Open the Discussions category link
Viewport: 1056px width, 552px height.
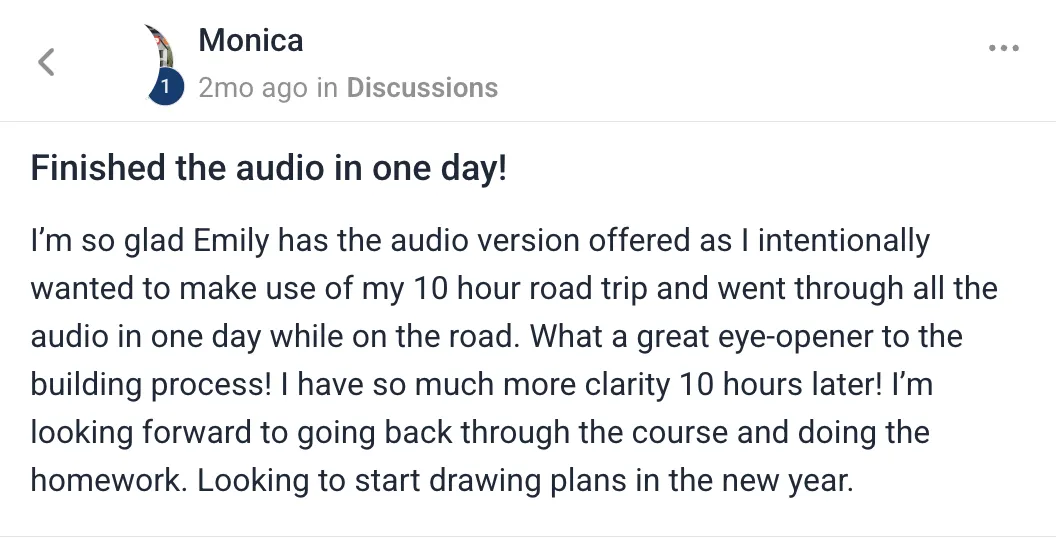pyautogui.click(x=422, y=88)
